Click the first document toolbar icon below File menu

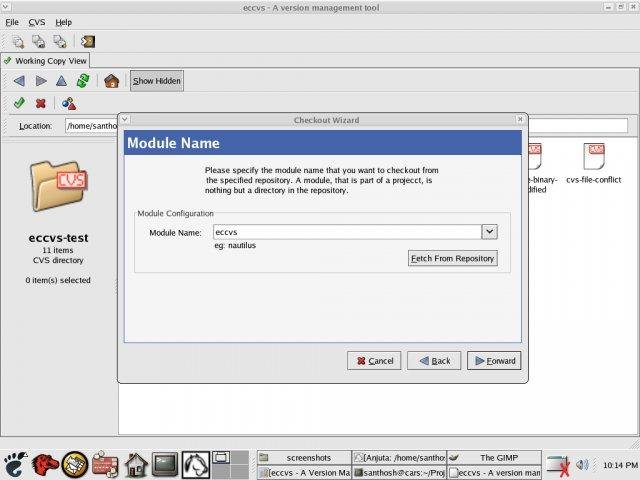click(18, 42)
